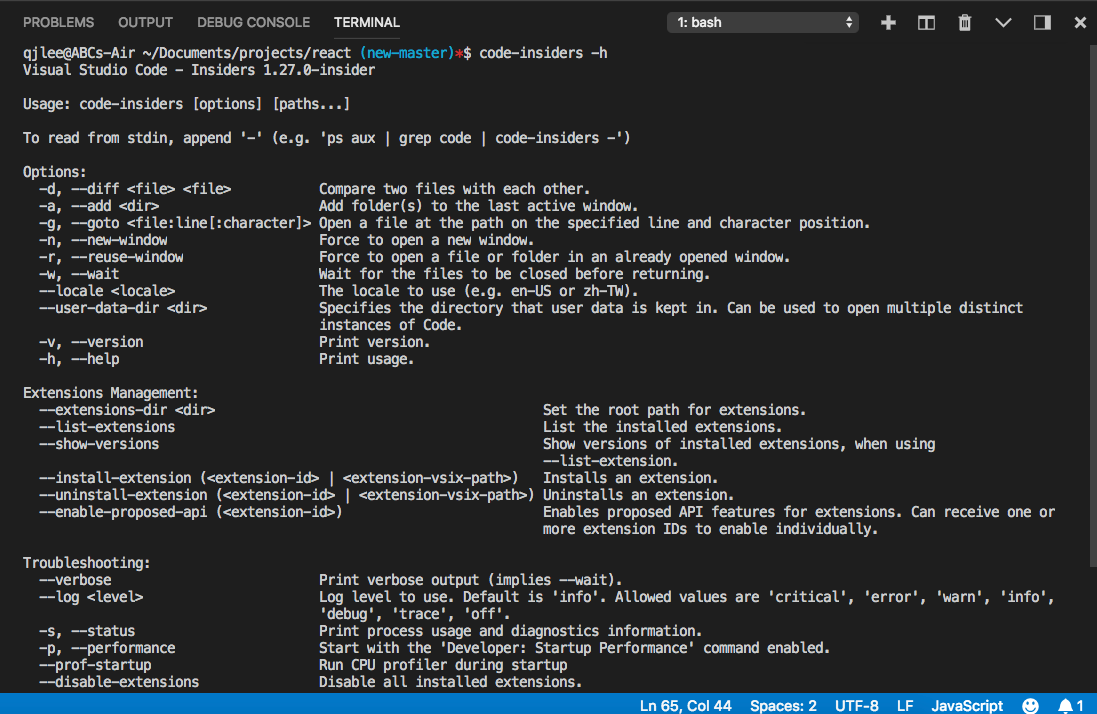The image size is (1097, 714).
Task: Click the '--disable-extensions' option
Action: click(119, 683)
